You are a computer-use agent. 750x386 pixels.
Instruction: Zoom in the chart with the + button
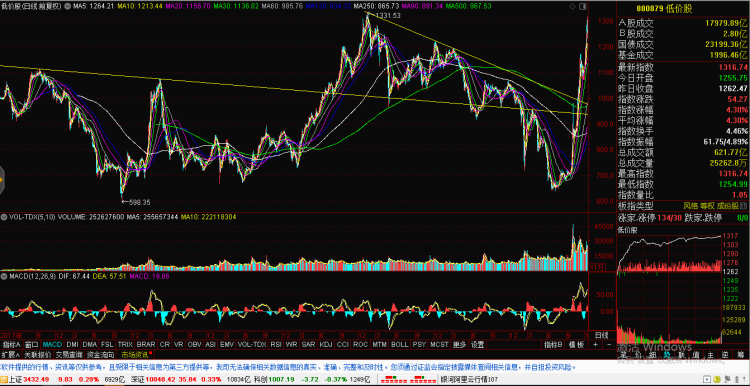(x=596, y=344)
